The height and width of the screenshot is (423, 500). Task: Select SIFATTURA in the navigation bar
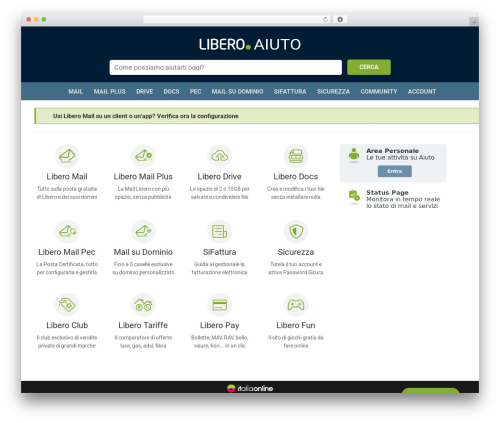pos(290,91)
